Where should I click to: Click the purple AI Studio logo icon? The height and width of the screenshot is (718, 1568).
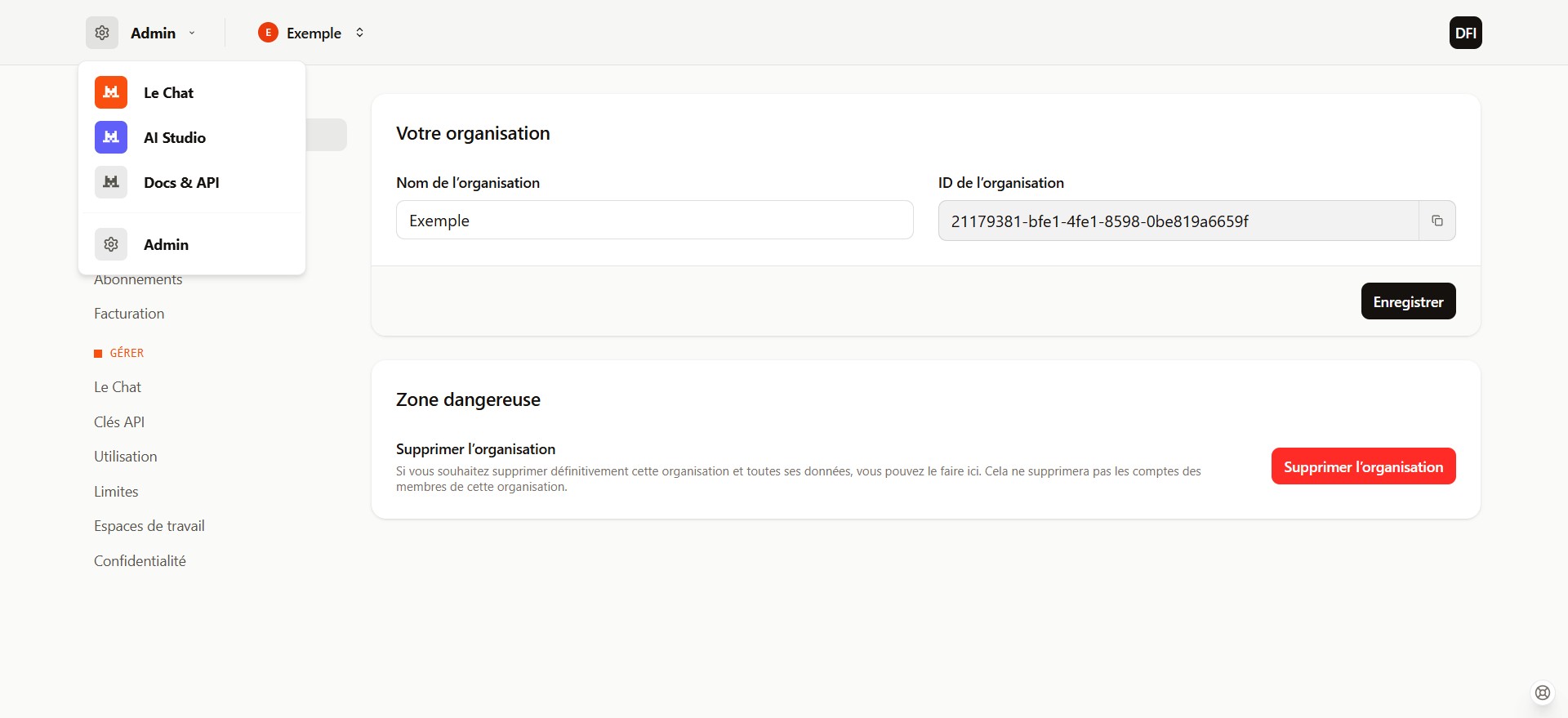(x=111, y=137)
